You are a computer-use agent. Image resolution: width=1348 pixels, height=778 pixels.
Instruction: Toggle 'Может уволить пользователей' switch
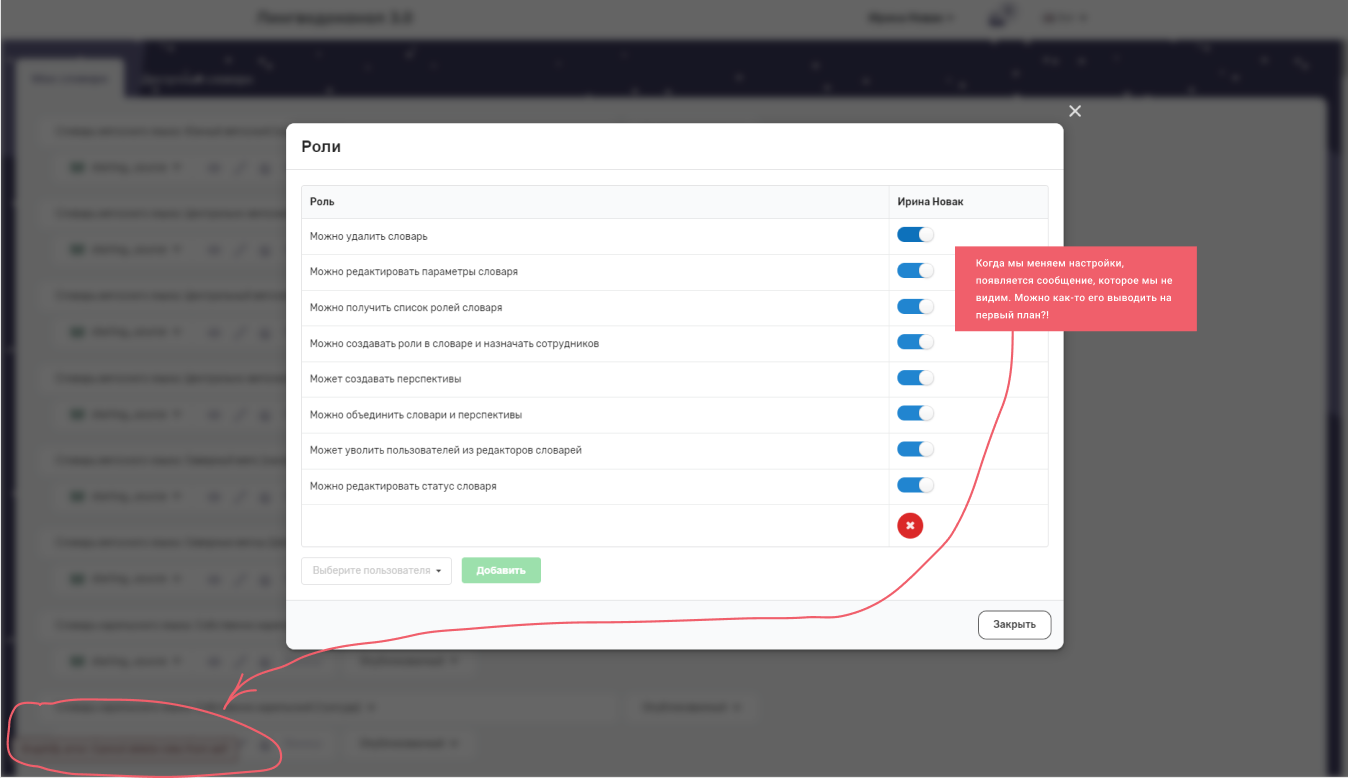pyautogui.click(x=915, y=450)
